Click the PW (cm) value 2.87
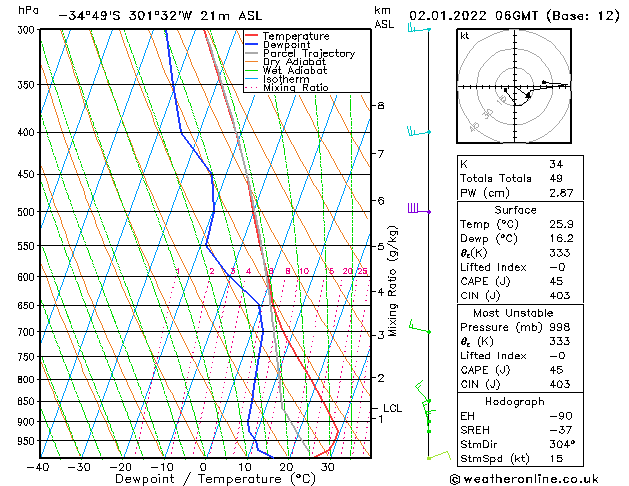The width and height of the screenshot is (629, 486). (561, 193)
